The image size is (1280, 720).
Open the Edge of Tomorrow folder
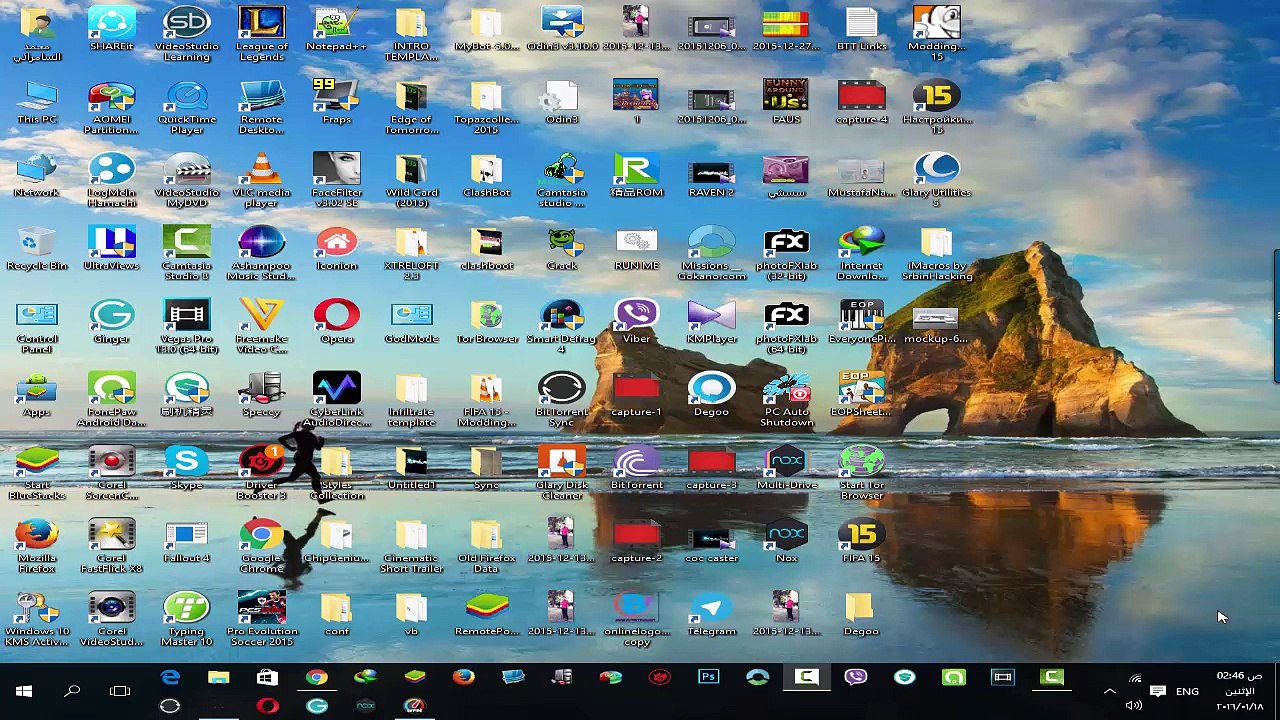[x=411, y=108]
